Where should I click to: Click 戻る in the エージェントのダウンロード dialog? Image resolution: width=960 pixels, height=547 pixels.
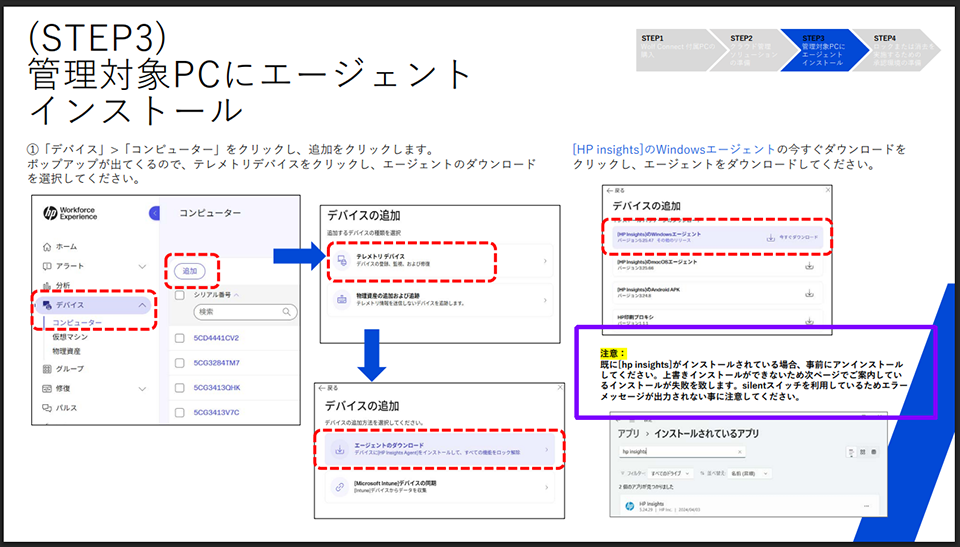328,388
